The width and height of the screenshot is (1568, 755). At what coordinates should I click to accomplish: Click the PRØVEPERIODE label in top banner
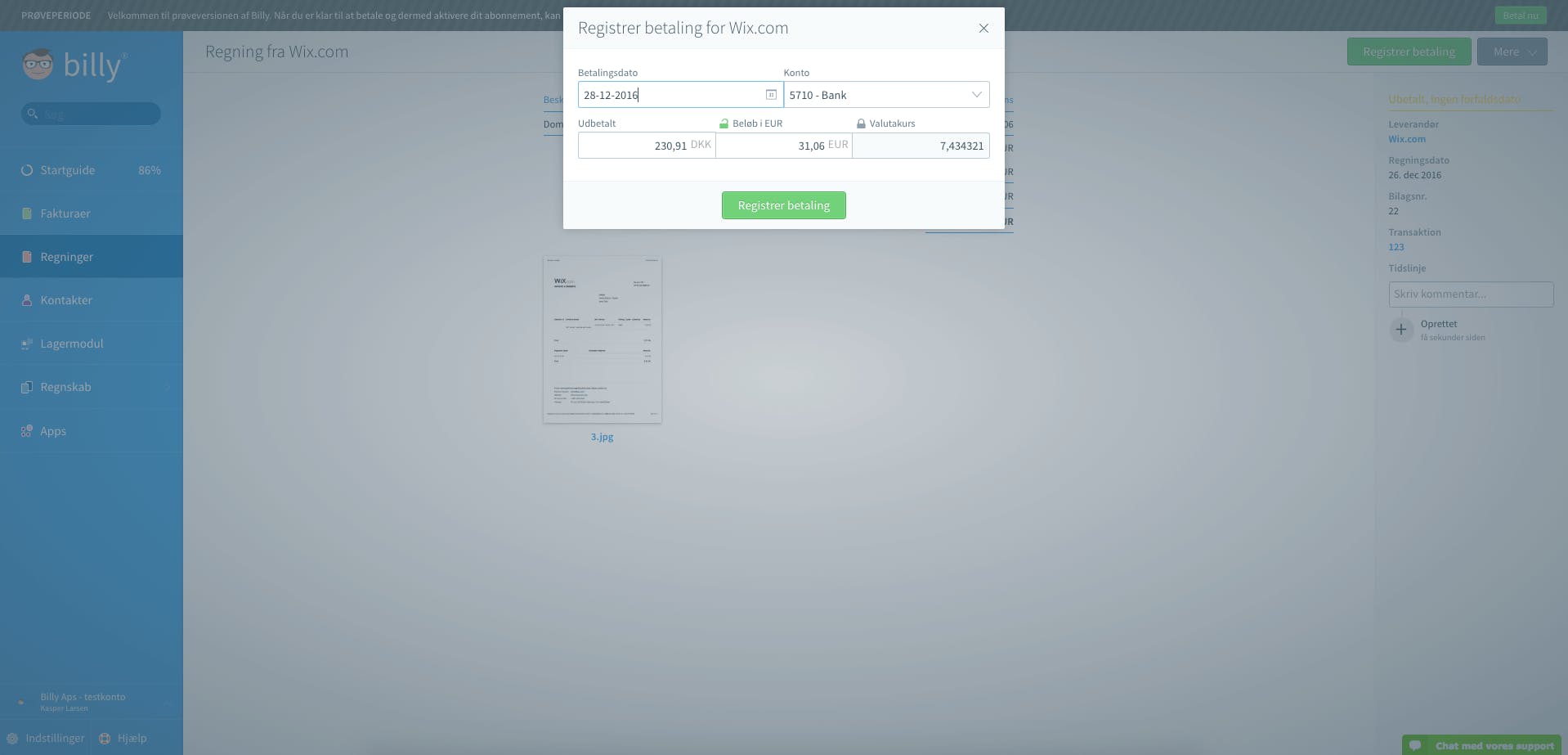point(56,16)
